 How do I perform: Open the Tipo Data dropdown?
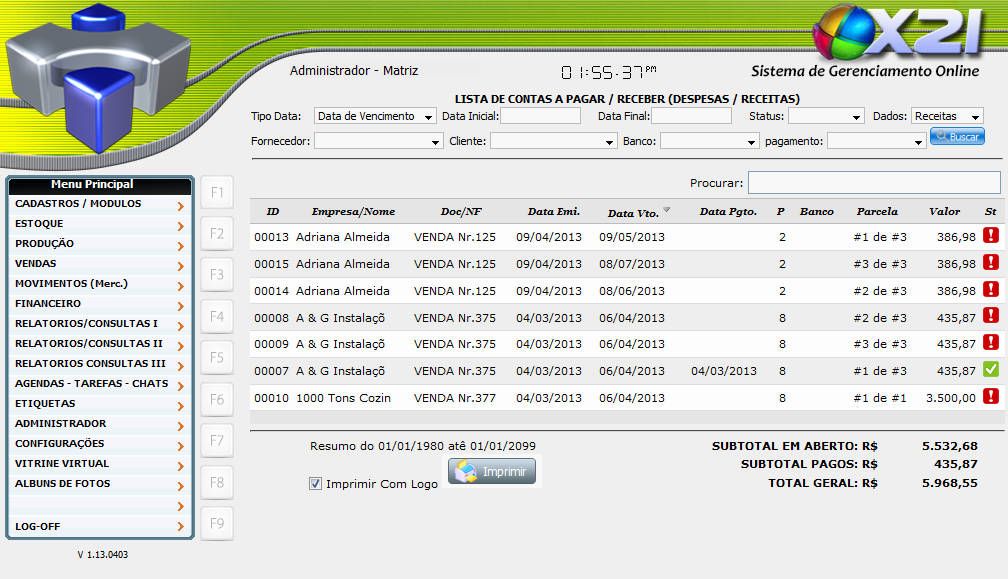(x=375, y=116)
